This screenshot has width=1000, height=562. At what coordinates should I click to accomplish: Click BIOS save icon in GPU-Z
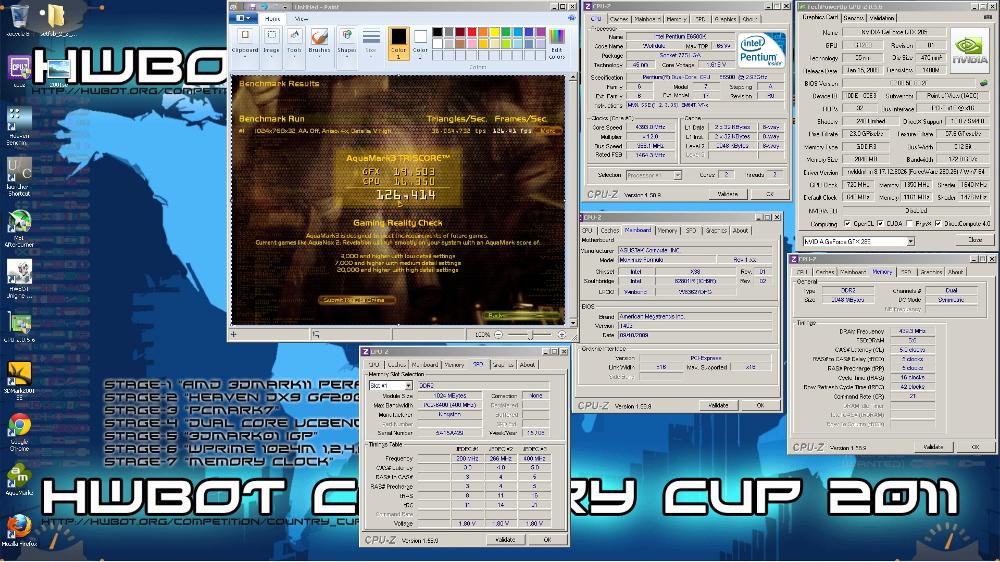(x=983, y=83)
